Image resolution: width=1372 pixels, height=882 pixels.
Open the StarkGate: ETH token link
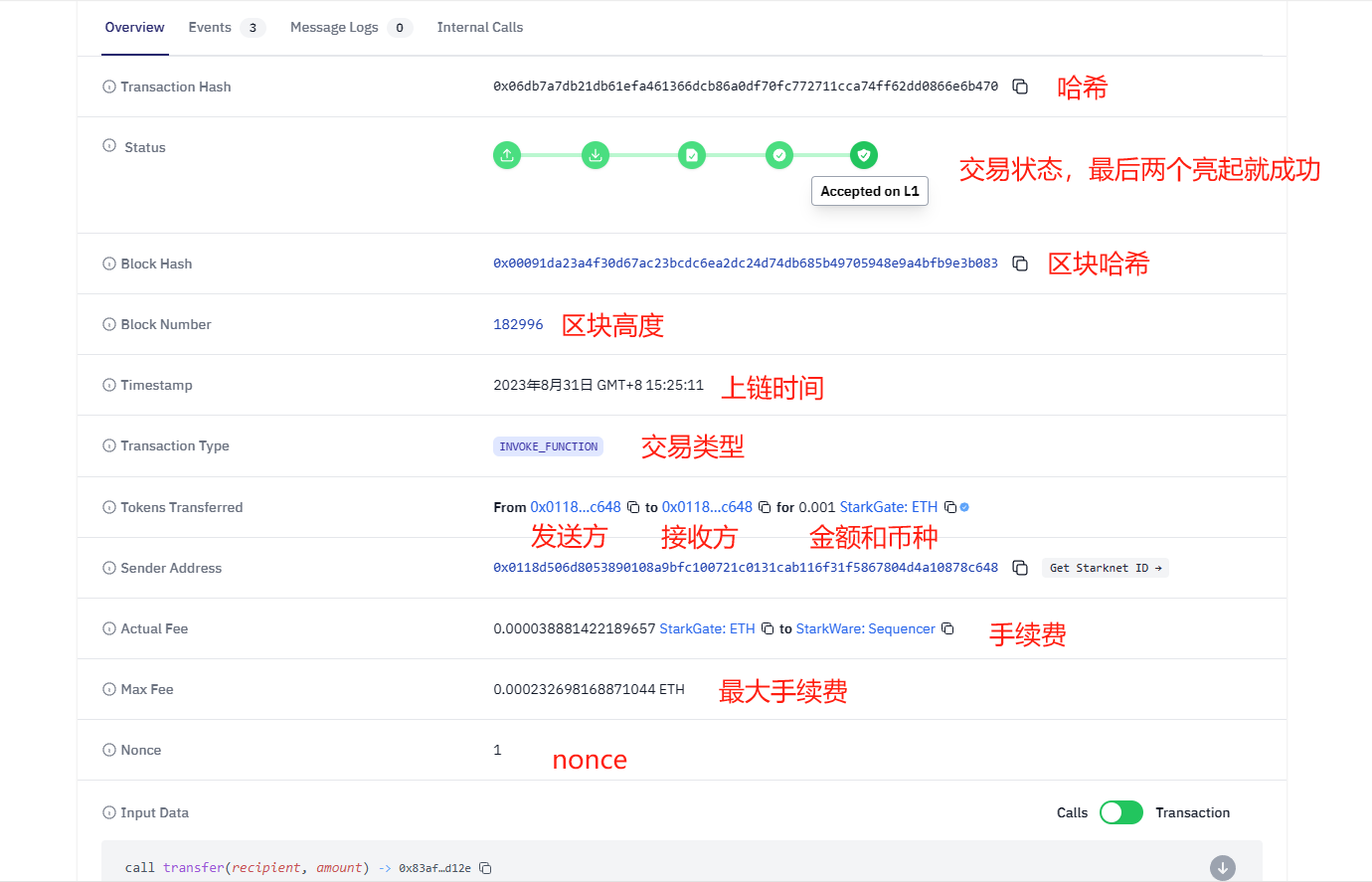click(888, 507)
